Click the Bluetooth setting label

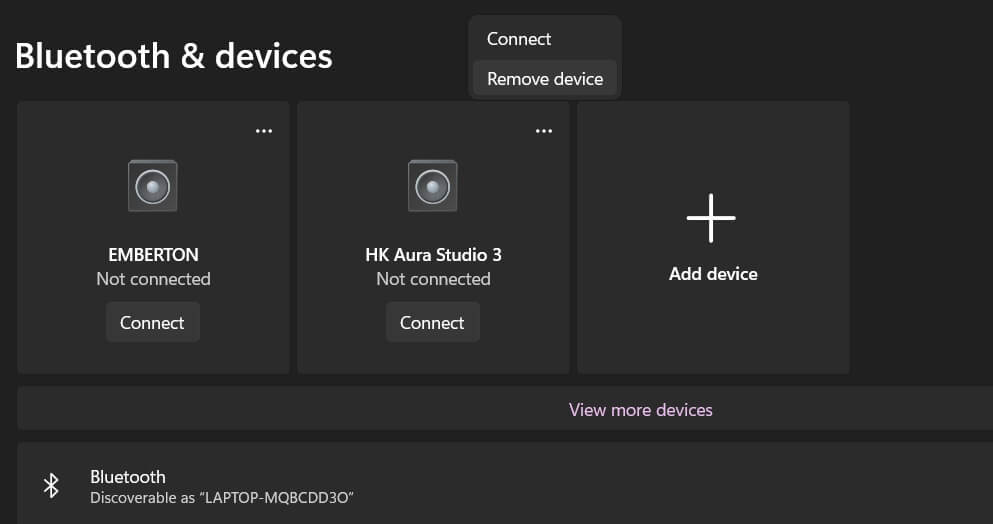pyautogui.click(x=128, y=476)
